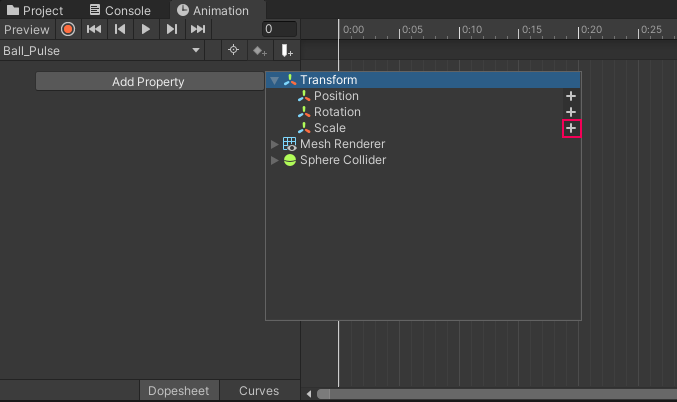Viewport: 677px width, 402px height.
Task: Click the add event icon
Action: pyautogui.click(x=287, y=50)
